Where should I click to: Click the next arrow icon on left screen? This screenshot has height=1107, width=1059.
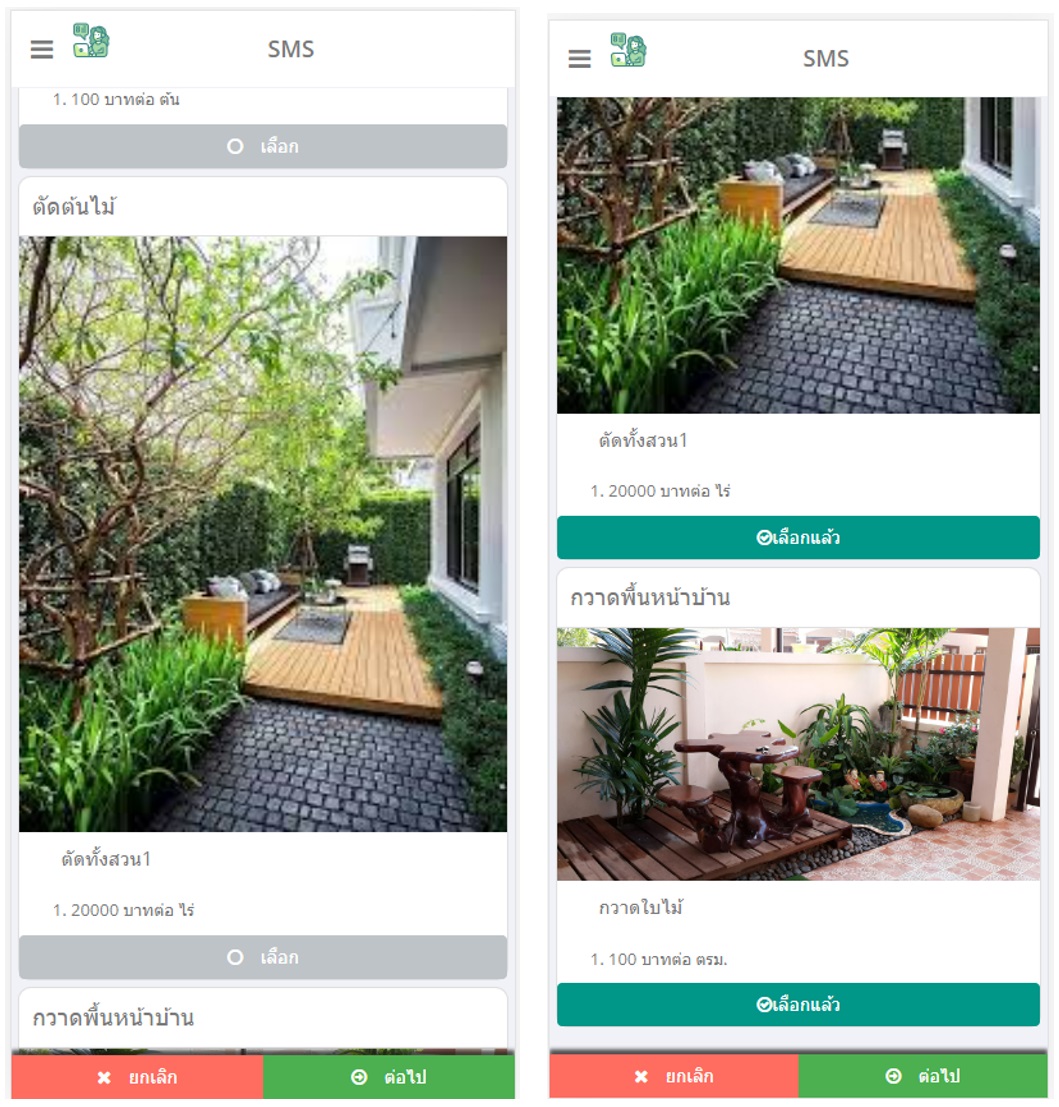(359, 1077)
